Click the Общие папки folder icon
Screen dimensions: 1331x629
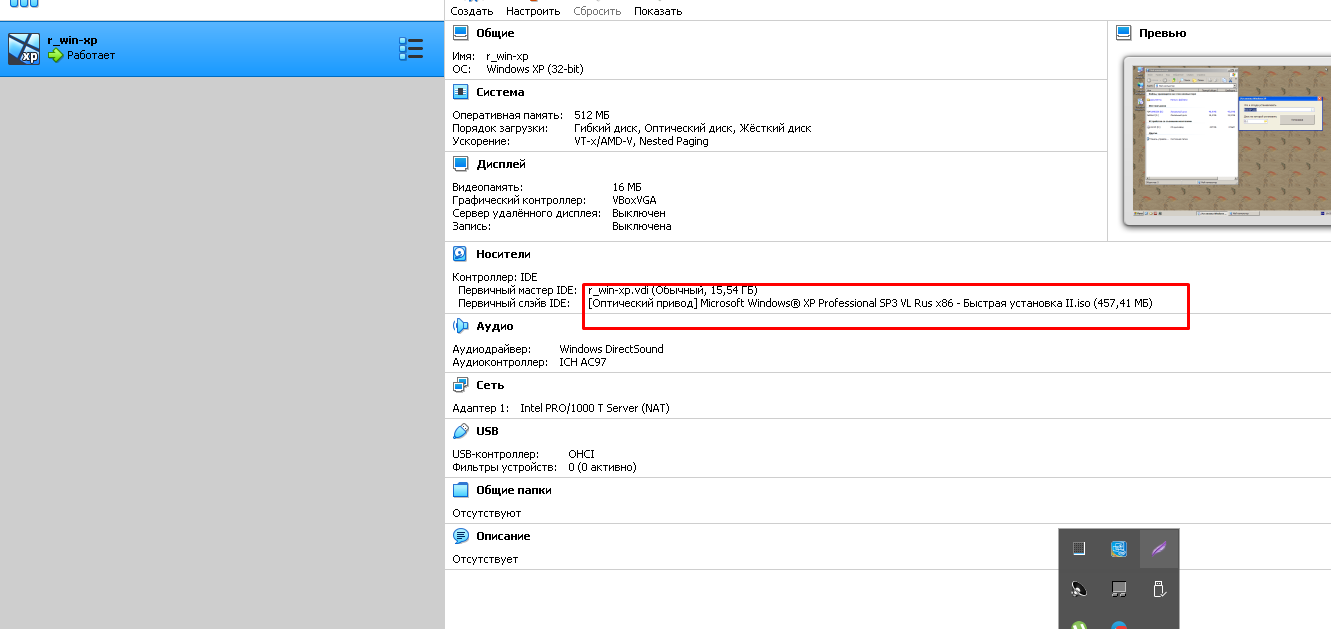pyautogui.click(x=460, y=490)
